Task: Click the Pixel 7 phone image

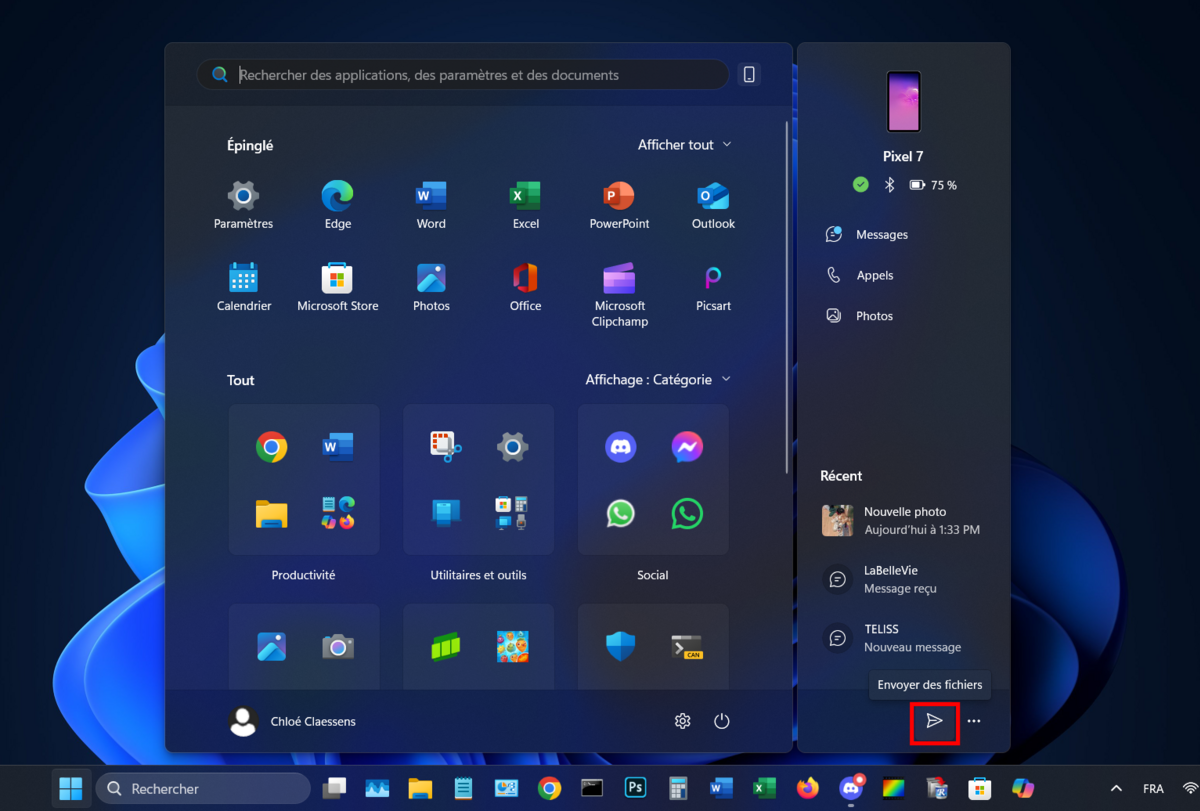Action: pyautogui.click(x=903, y=101)
